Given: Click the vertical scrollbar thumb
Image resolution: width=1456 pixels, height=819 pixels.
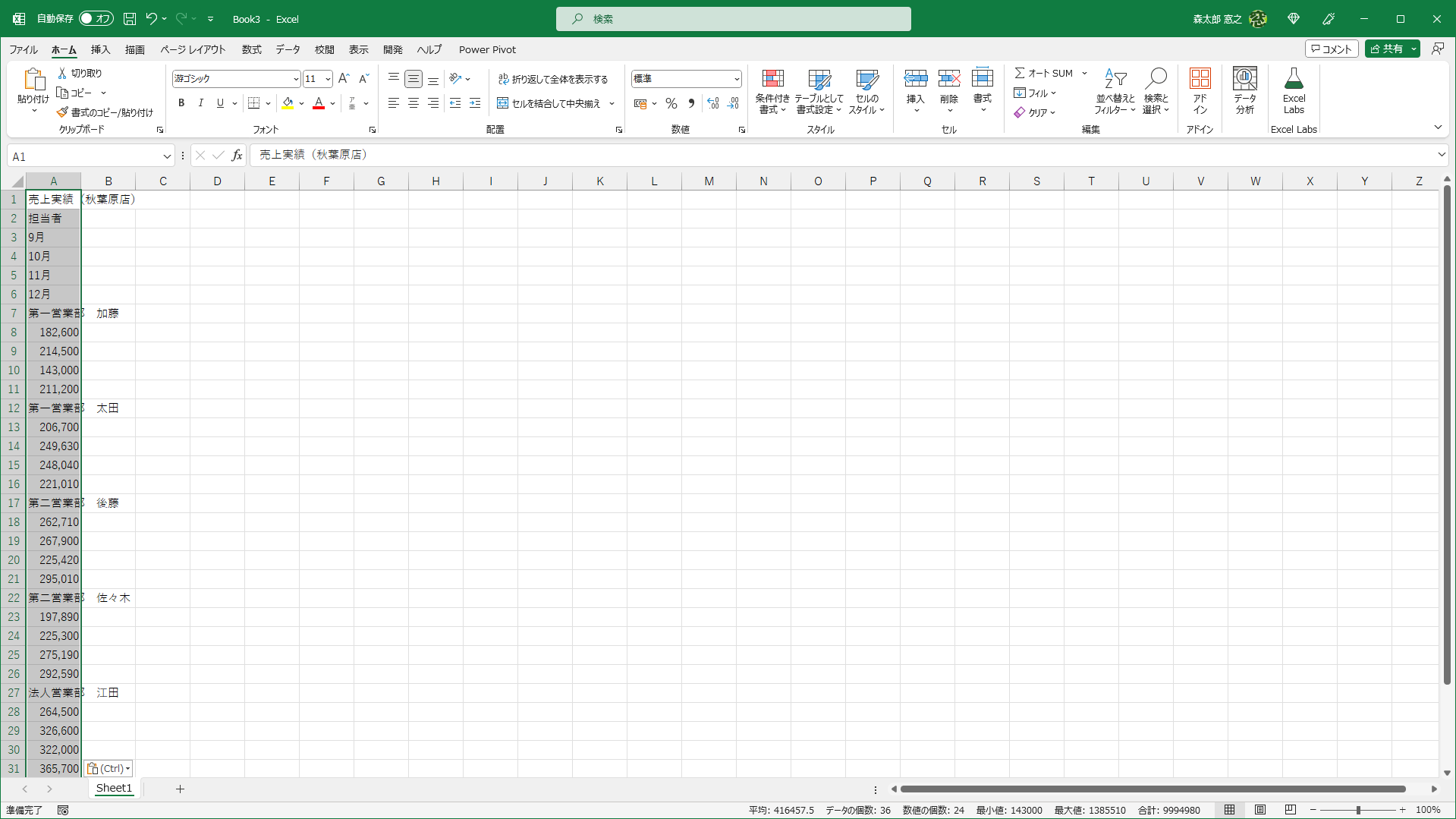Looking at the screenshot, I should pos(1447,434).
